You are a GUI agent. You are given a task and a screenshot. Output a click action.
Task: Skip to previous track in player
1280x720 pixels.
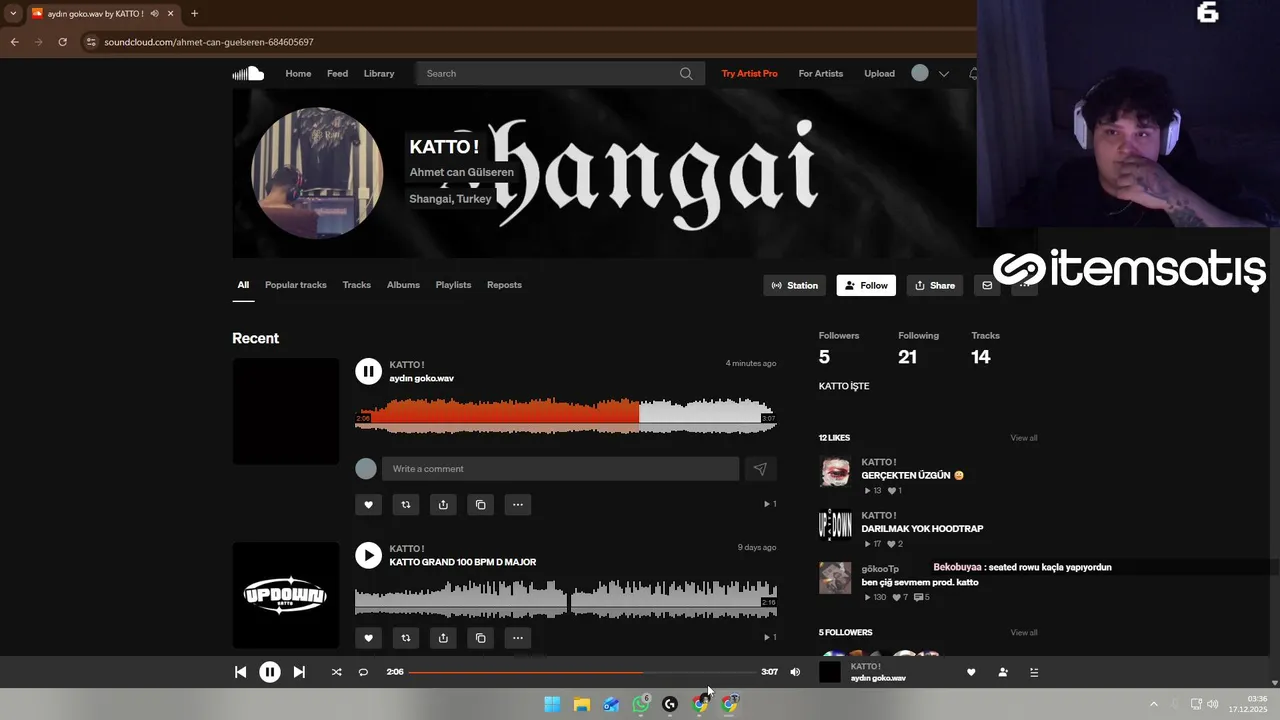(240, 672)
